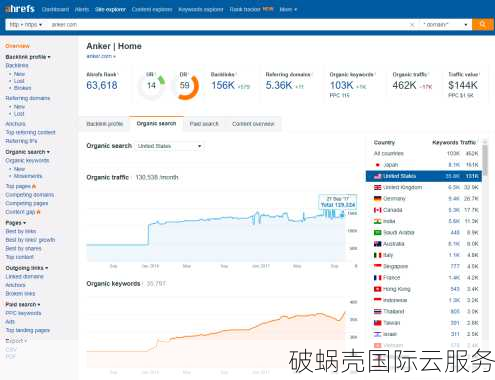Collapse the Backlink profile sidebar section

pyautogui.click(x=28, y=57)
